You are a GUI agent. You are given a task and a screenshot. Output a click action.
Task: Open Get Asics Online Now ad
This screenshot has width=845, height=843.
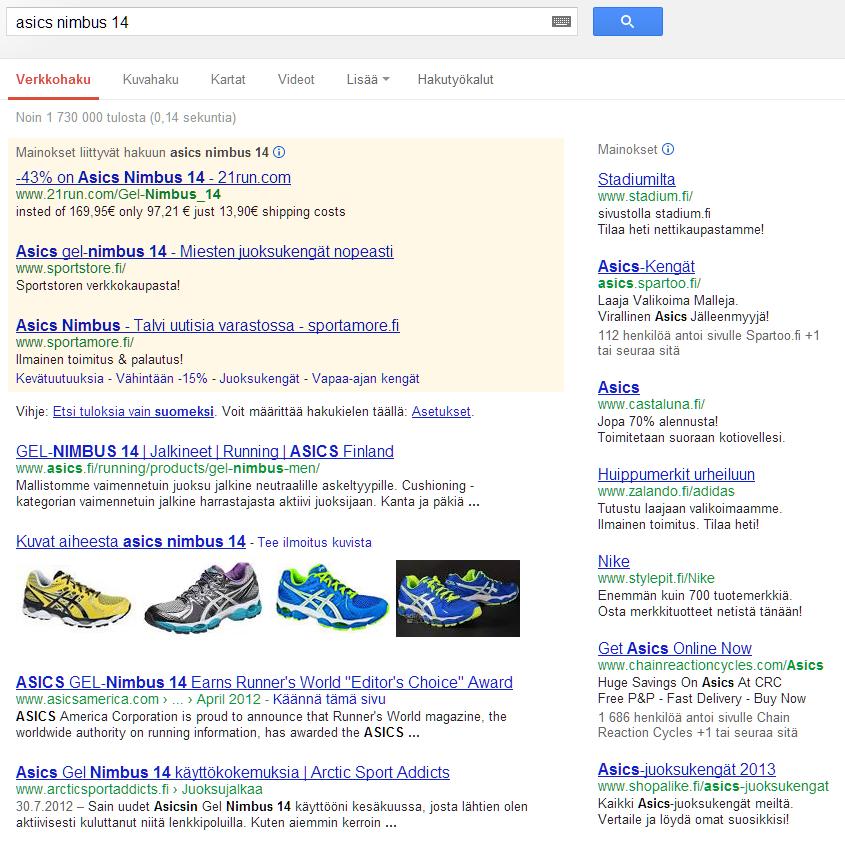(675, 648)
